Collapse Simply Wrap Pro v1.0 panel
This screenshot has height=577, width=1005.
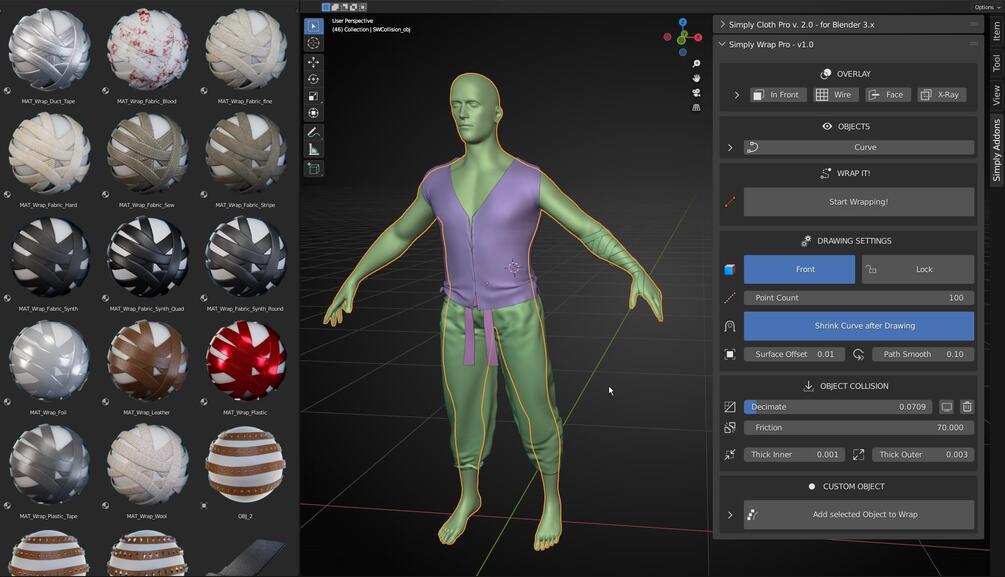point(722,44)
